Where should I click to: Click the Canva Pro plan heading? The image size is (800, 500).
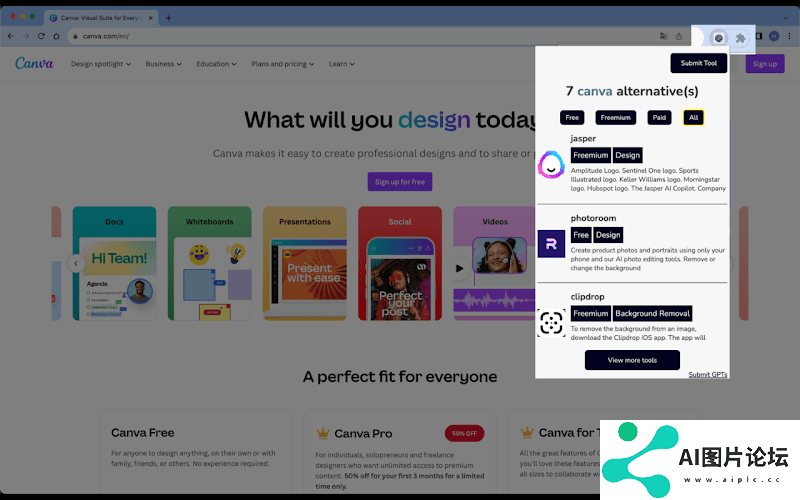click(363, 434)
